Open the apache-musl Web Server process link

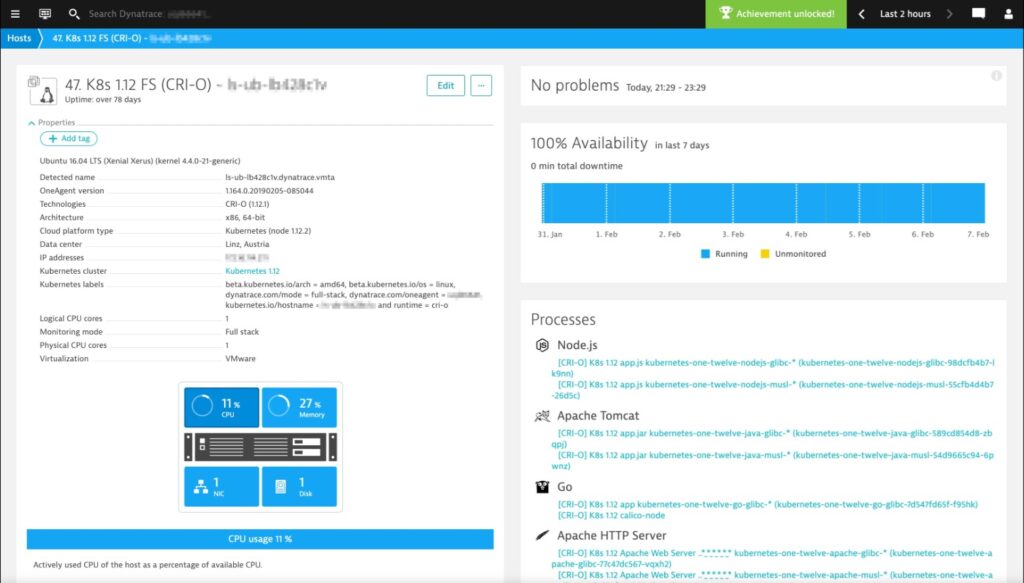click(773, 576)
